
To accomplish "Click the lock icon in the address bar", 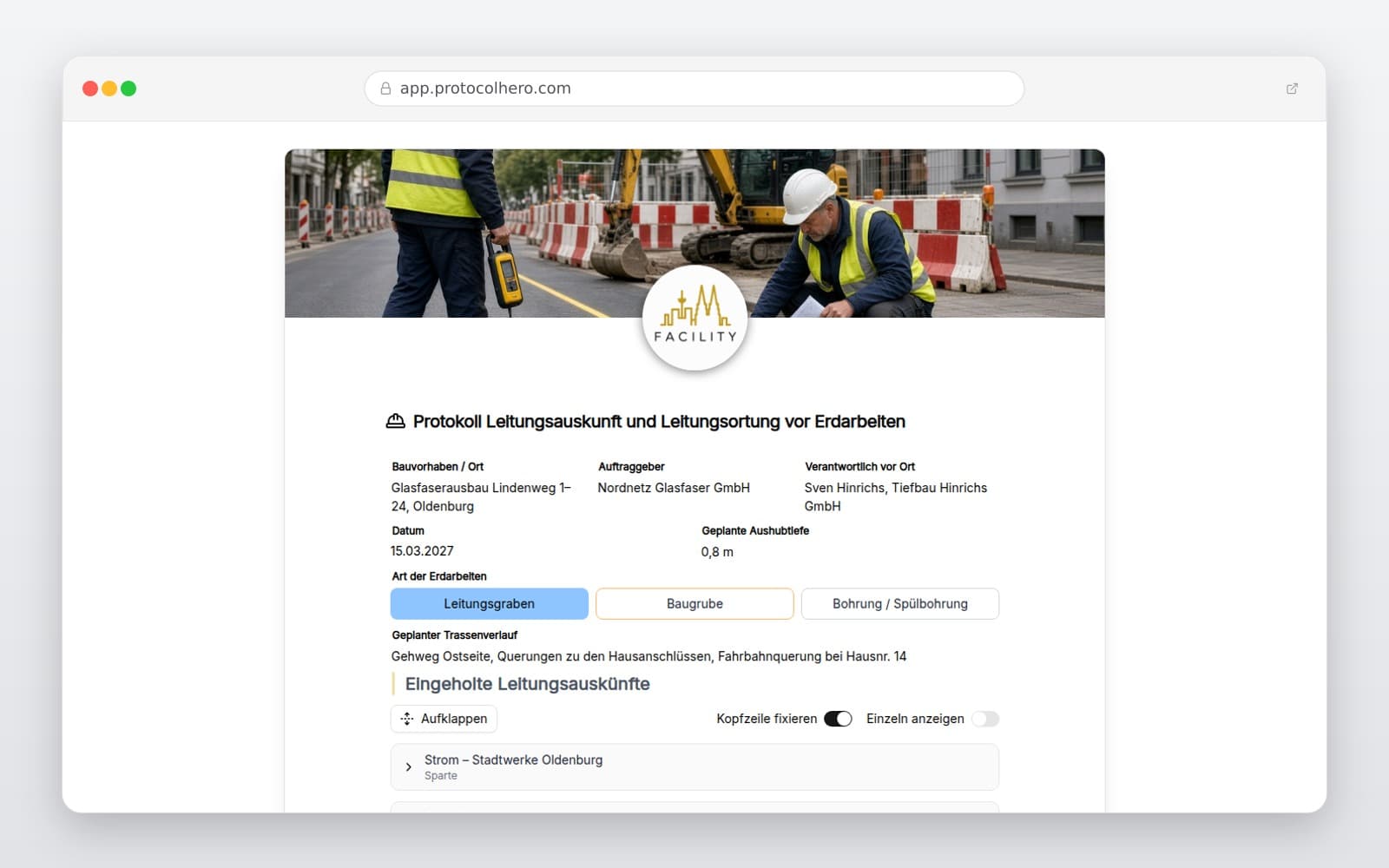I will [385, 89].
